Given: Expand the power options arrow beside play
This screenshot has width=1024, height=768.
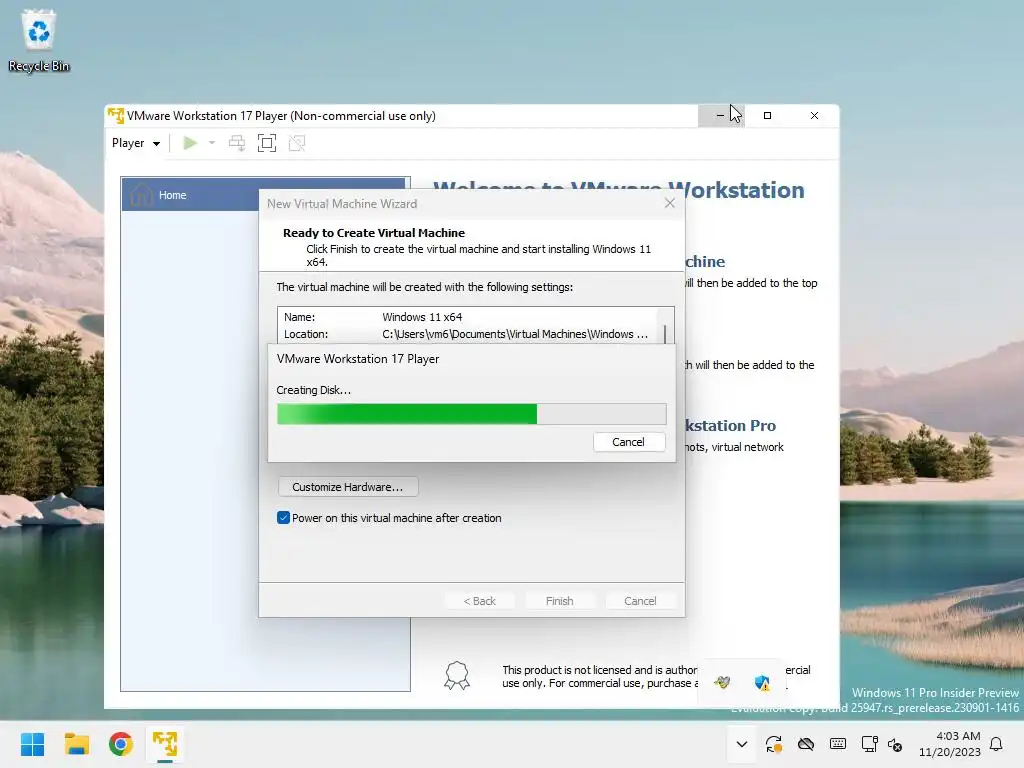Looking at the screenshot, I should [x=212, y=143].
